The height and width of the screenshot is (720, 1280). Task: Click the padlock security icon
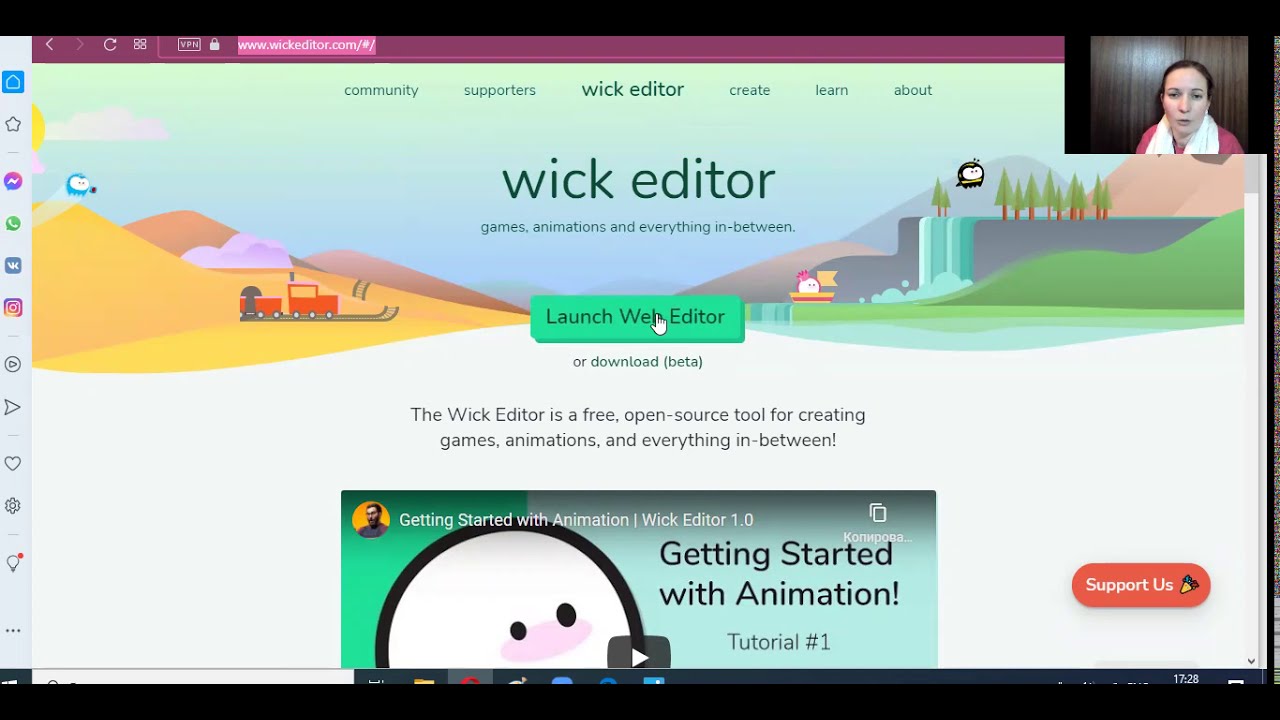tap(214, 44)
